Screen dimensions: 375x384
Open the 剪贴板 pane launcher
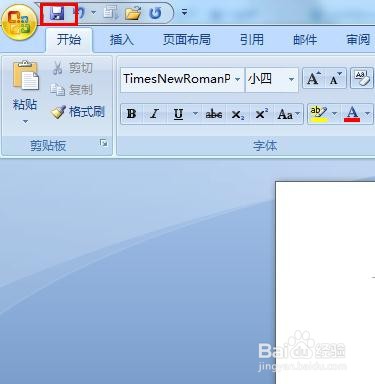104,143
